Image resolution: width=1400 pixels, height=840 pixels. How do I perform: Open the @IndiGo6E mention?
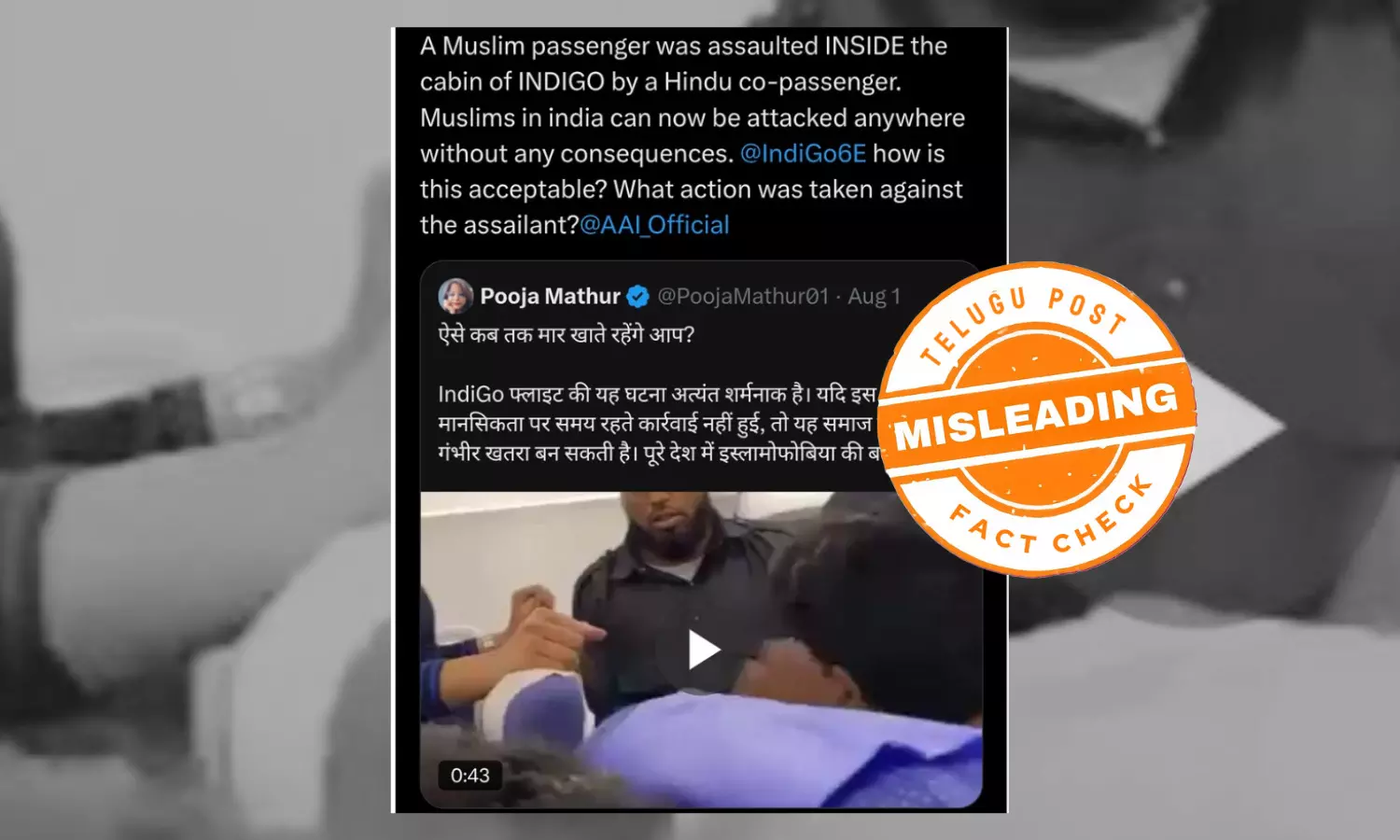803,153
